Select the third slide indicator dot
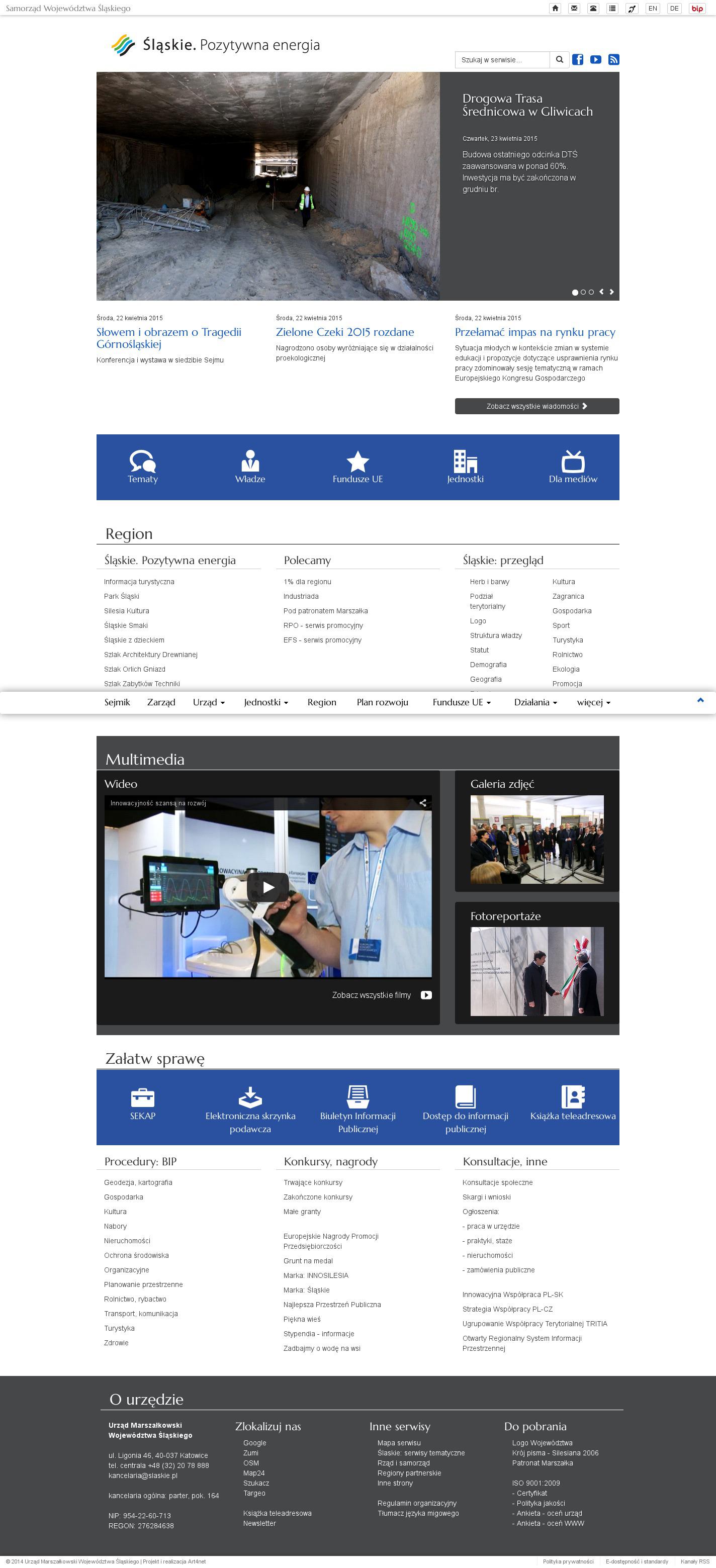This screenshot has width=716, height=1568. click(x=591, y=292)
